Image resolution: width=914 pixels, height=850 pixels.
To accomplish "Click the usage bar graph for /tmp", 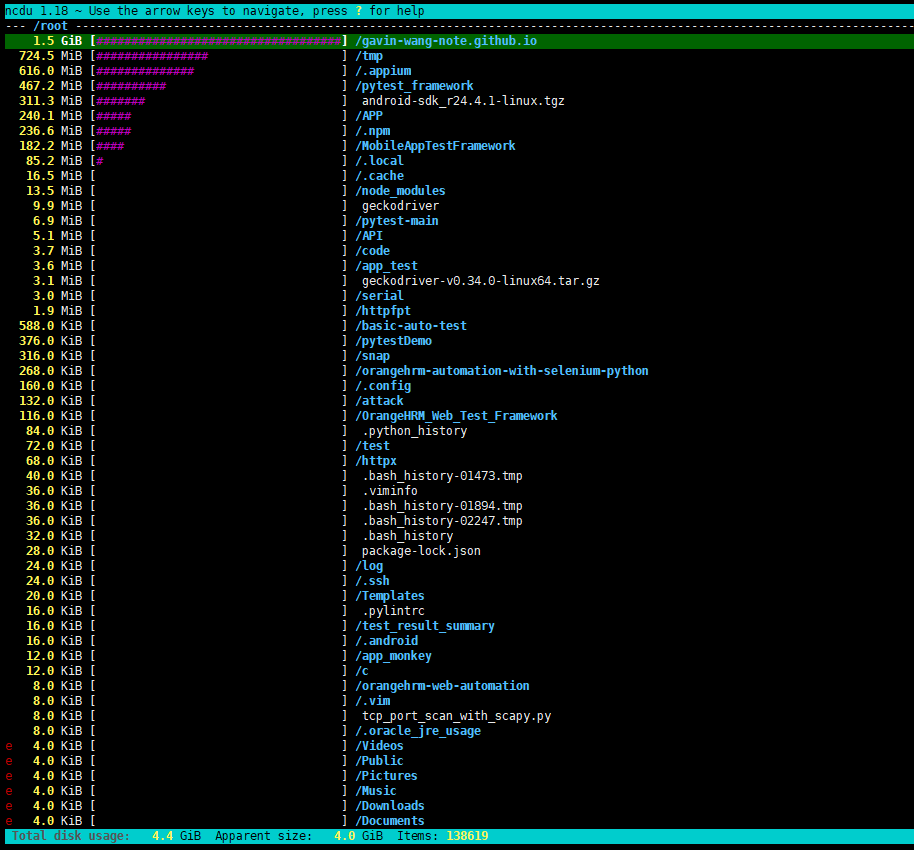I will (152, 56).
